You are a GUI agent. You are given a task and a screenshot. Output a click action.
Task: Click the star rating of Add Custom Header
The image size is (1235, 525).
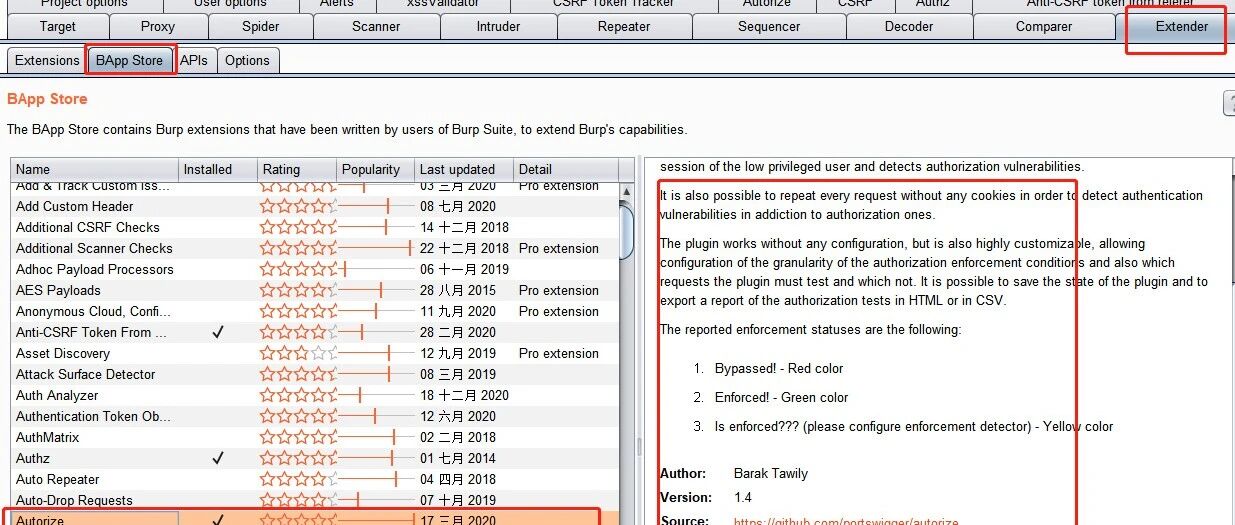pyautogui.click(x=299, y=206)
